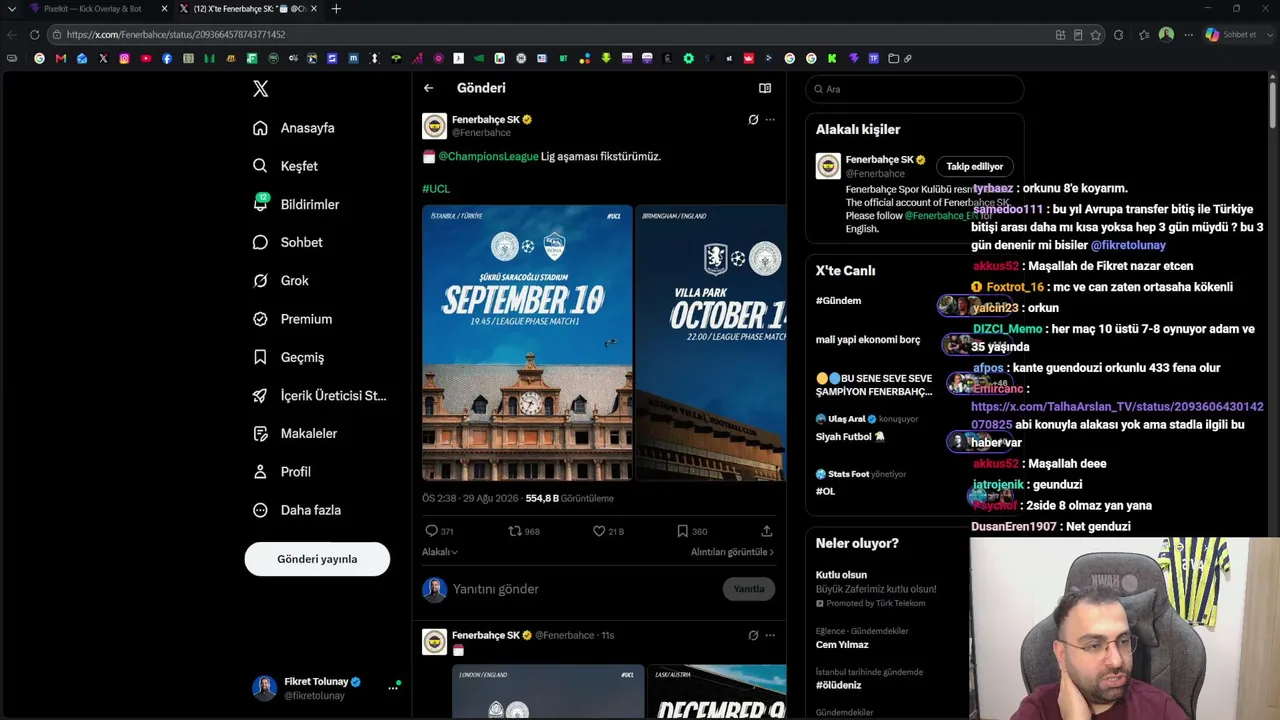Click the browser address bar URL
The width and height of the screenshot is (1280, 720).
[x=176, y=35]
